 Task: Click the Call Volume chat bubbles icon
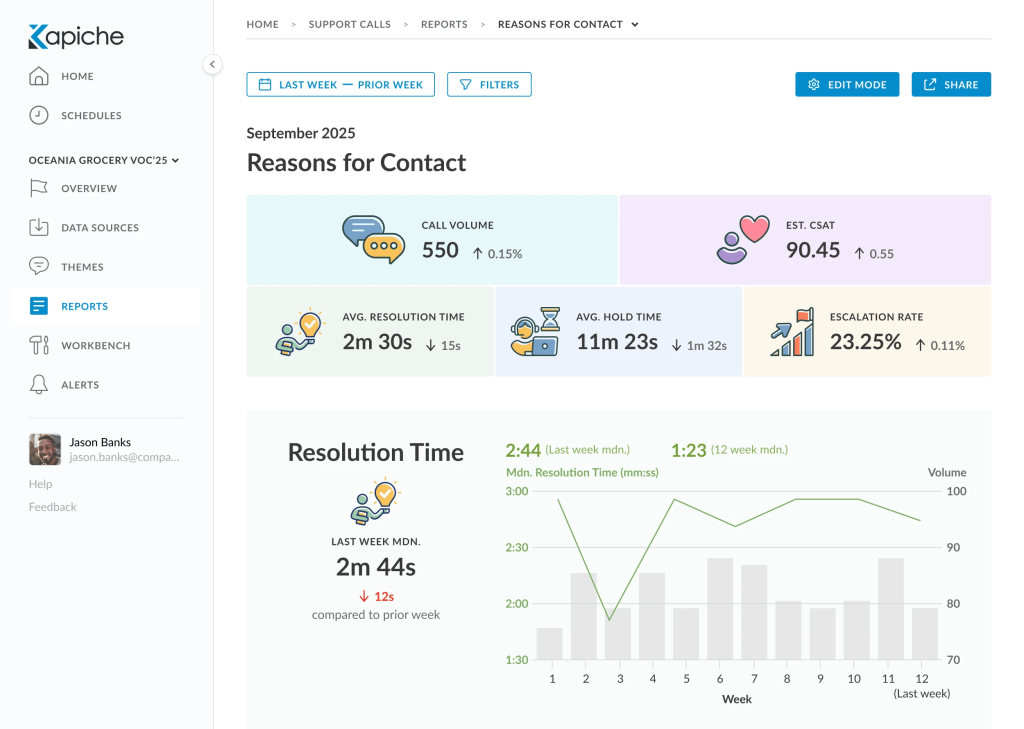point(374,240)
